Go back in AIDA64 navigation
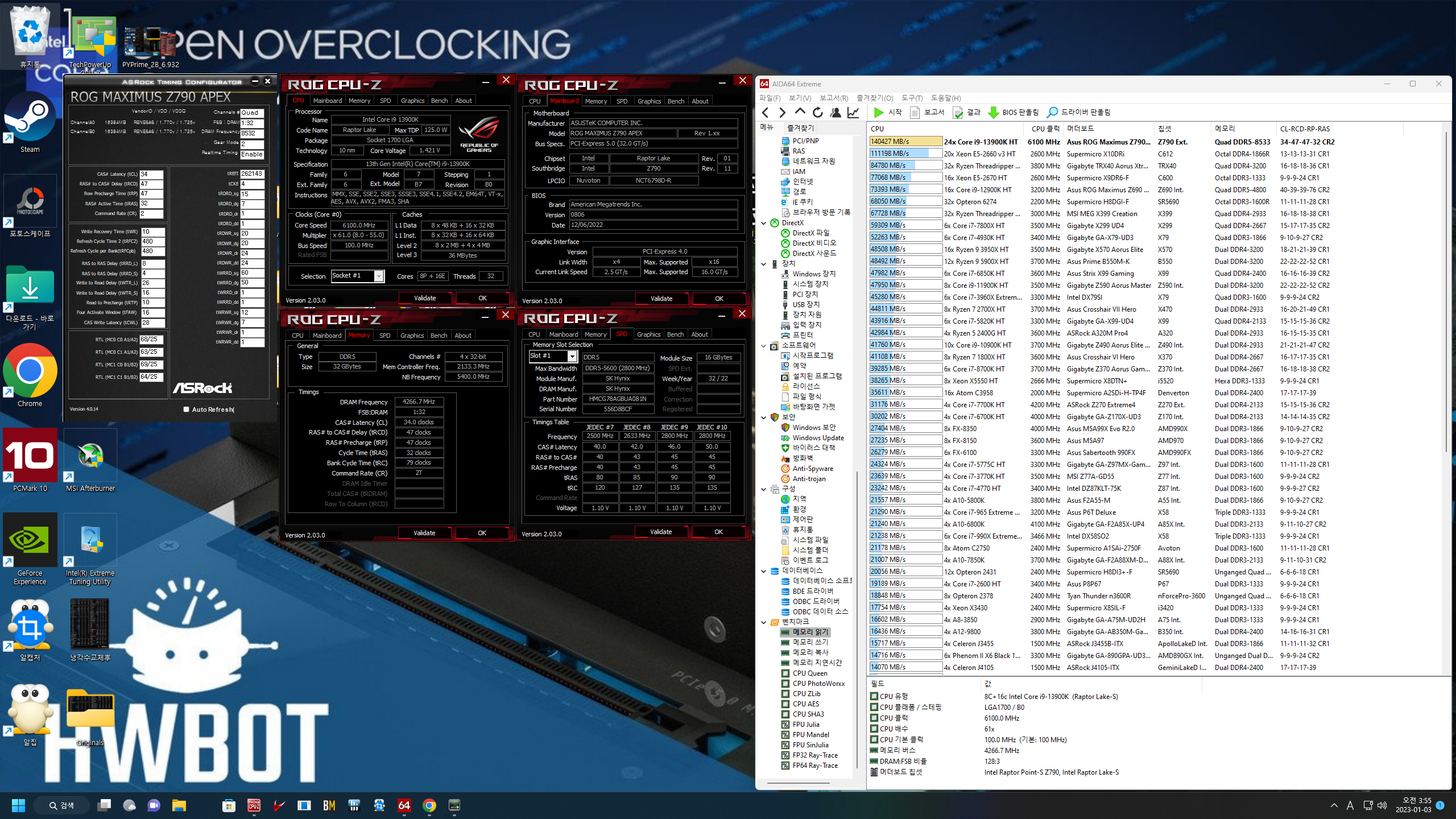The height and width of the screenshot is (819, 1456). point(766,113)
